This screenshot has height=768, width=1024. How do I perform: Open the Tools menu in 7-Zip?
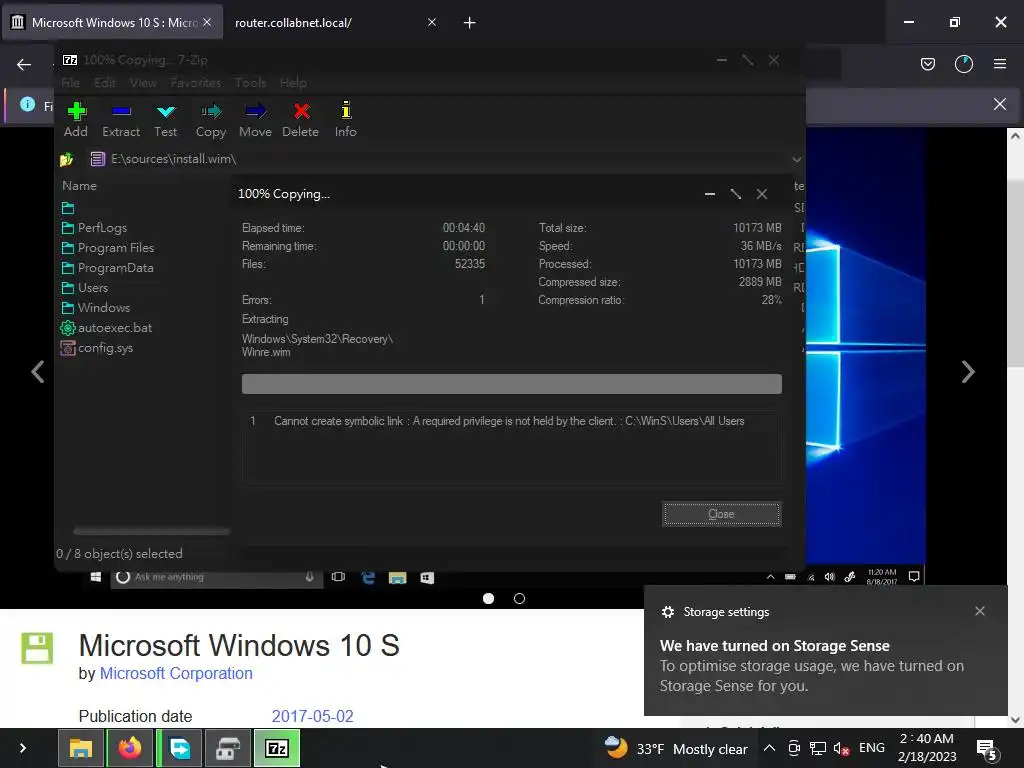tap(251, 83)
